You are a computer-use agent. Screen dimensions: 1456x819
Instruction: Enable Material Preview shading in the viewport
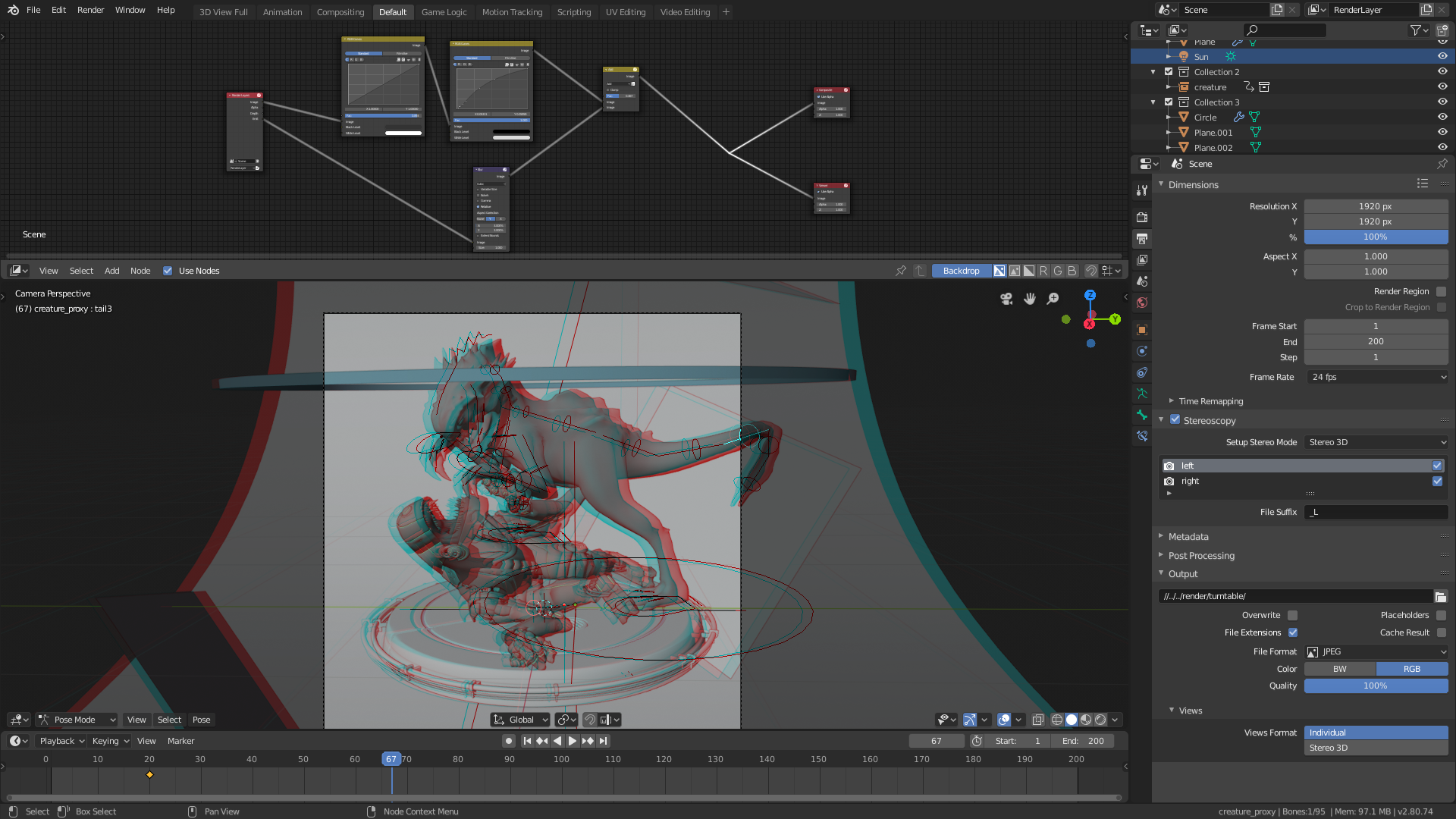pyautogui.click(x=1086, y=720)
